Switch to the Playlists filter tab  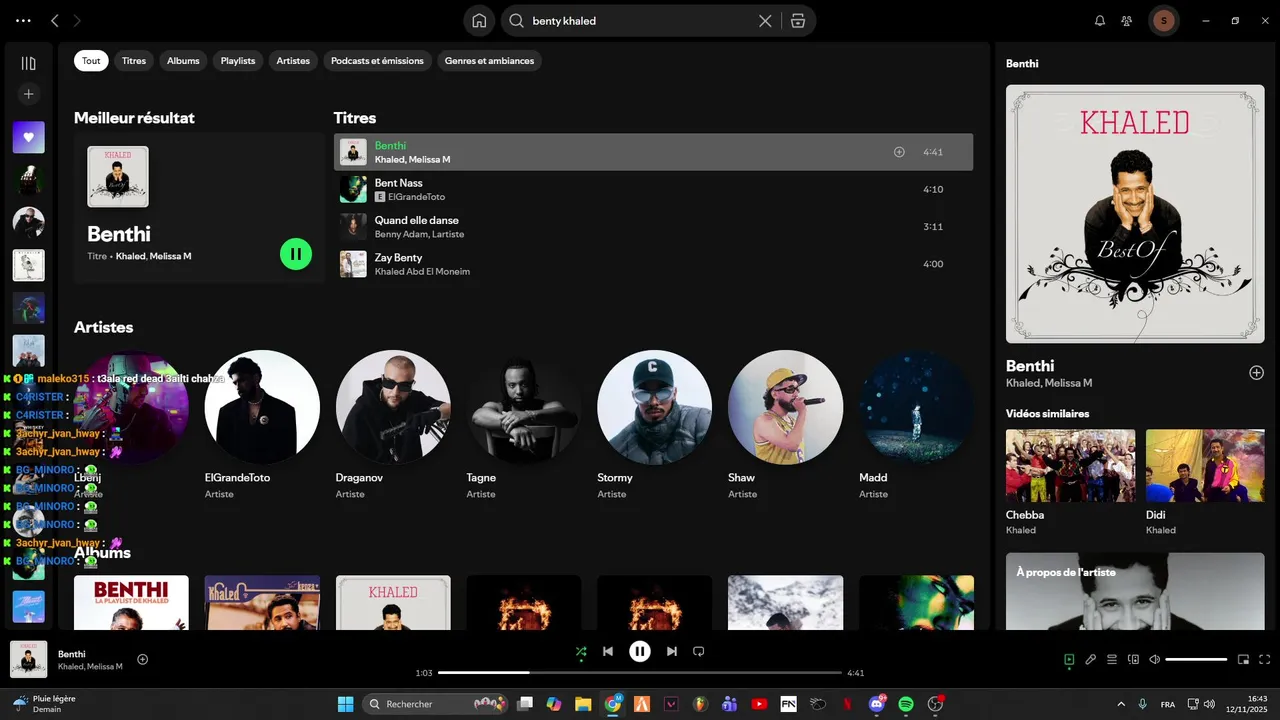tap(238, 61)
